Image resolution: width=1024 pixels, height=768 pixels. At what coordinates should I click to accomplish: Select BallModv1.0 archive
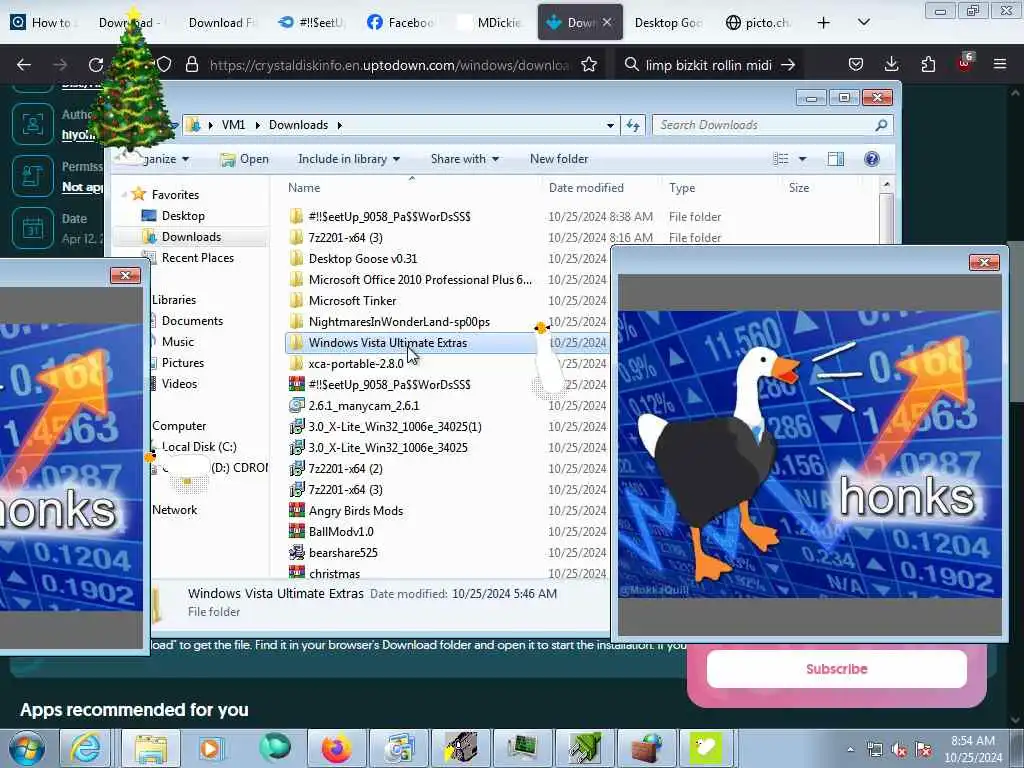coord(341,532)
